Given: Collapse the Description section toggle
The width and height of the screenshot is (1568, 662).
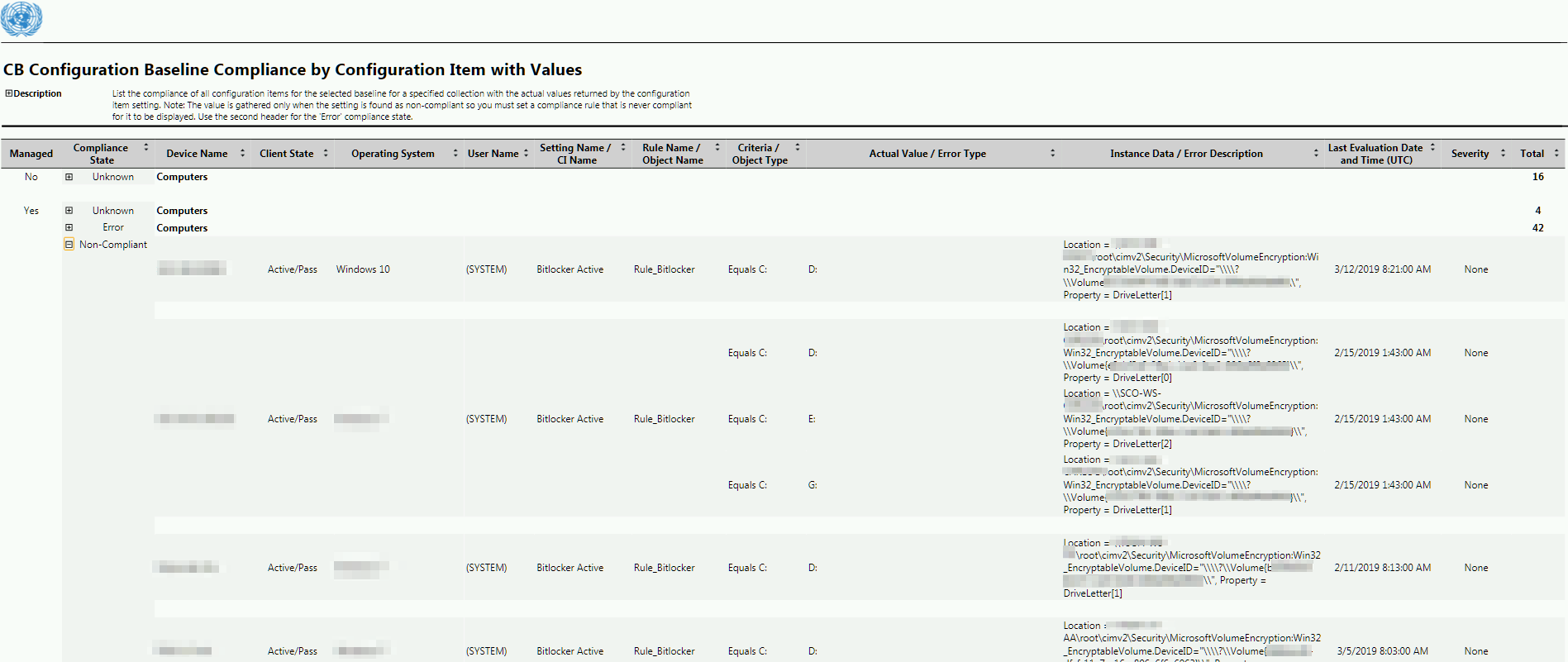Looking at the screenshot, I should point(8,93).
